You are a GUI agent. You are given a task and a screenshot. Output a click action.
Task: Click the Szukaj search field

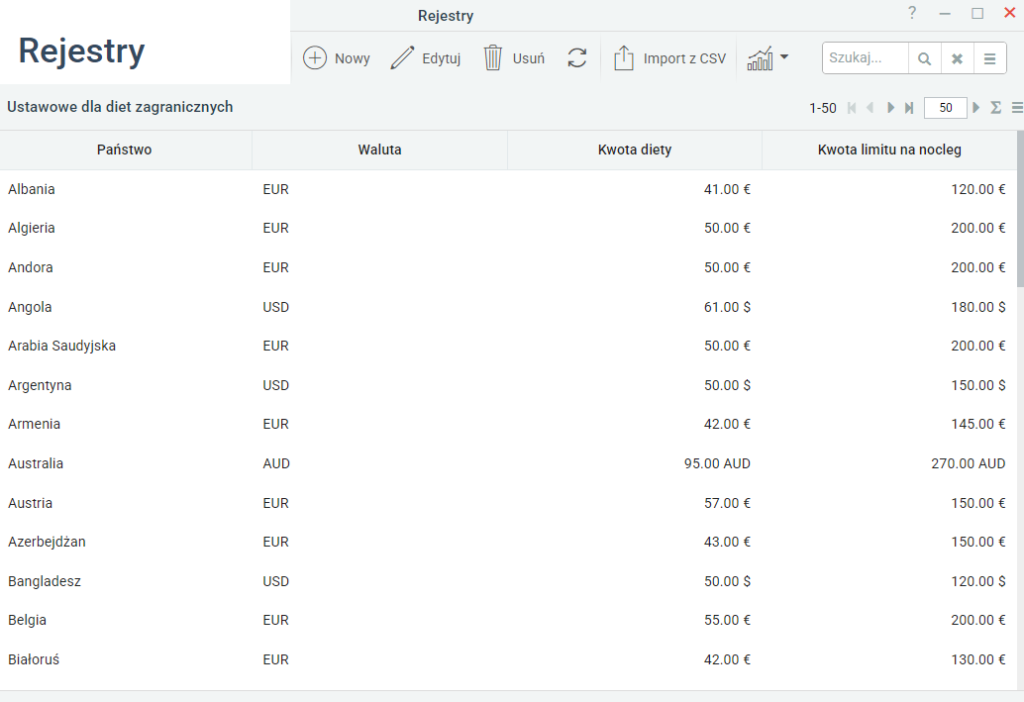[865, 58]
